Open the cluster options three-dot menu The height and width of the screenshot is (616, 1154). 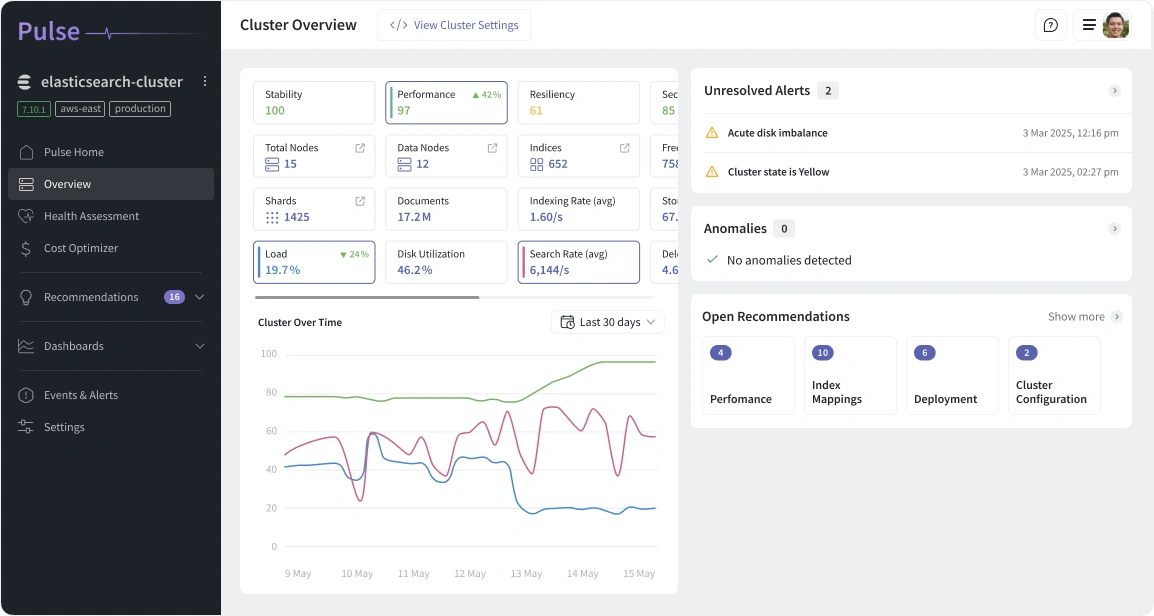pyautogui.click(x=205, y=81)
